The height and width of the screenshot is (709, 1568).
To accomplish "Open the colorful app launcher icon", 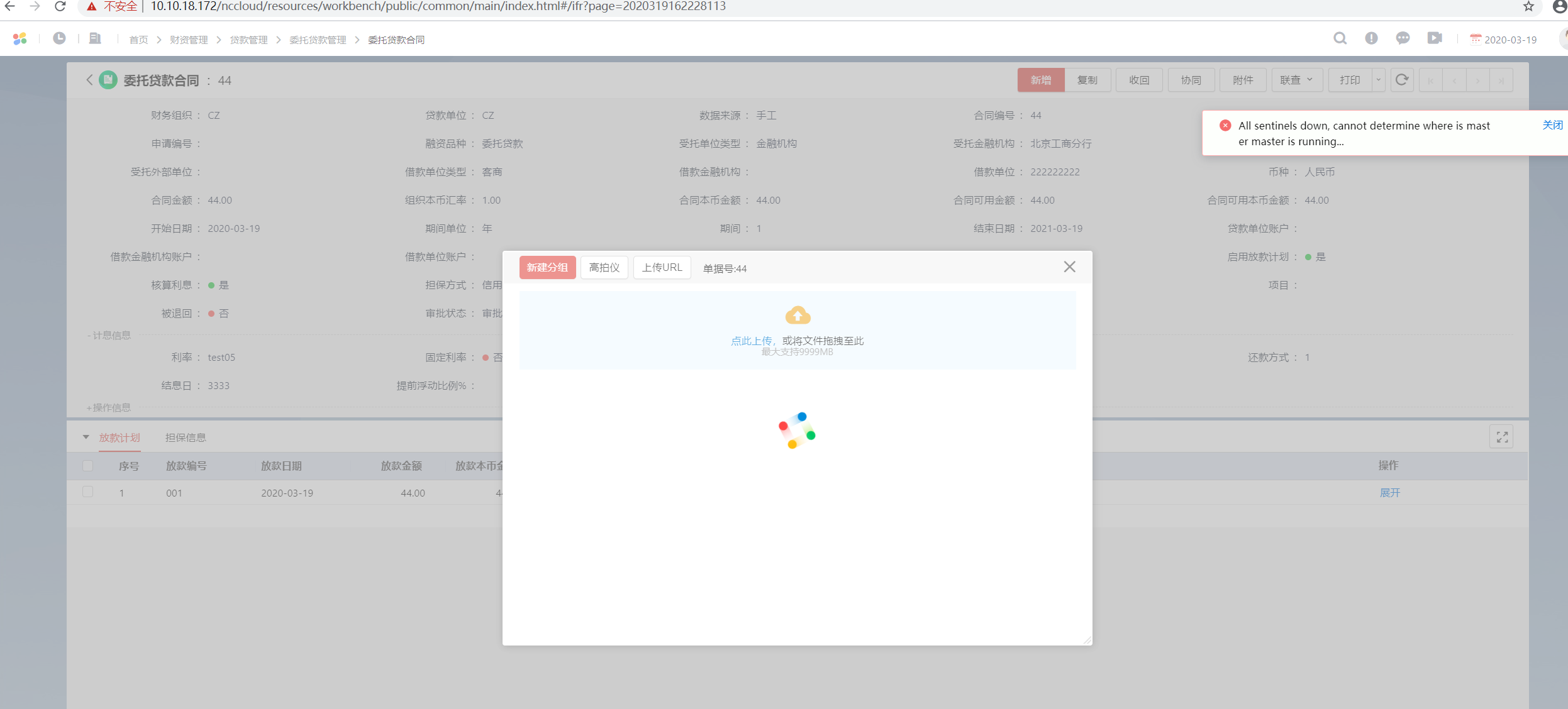I will pos(19,38).
